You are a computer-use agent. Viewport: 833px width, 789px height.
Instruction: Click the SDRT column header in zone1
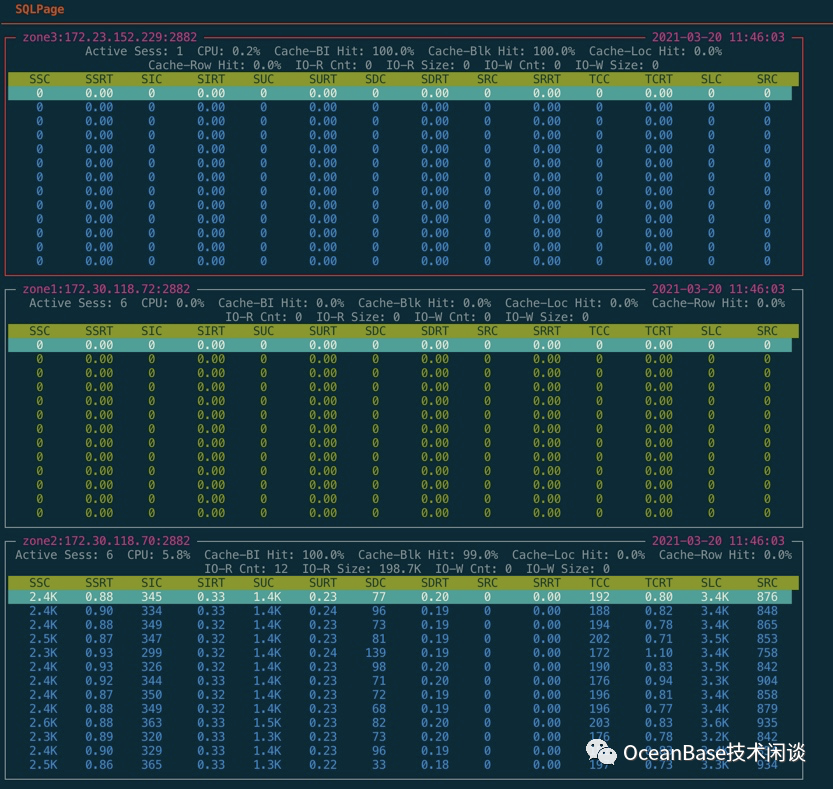(x=435, y=331)
